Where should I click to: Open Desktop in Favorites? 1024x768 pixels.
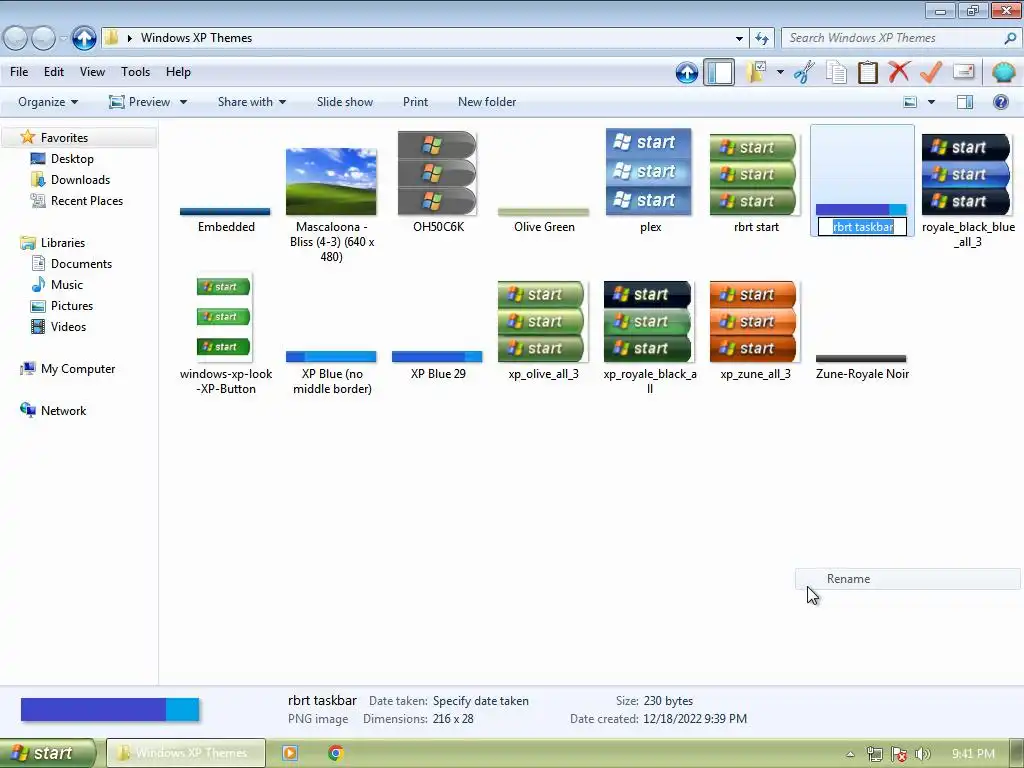(x=72, y=159)
